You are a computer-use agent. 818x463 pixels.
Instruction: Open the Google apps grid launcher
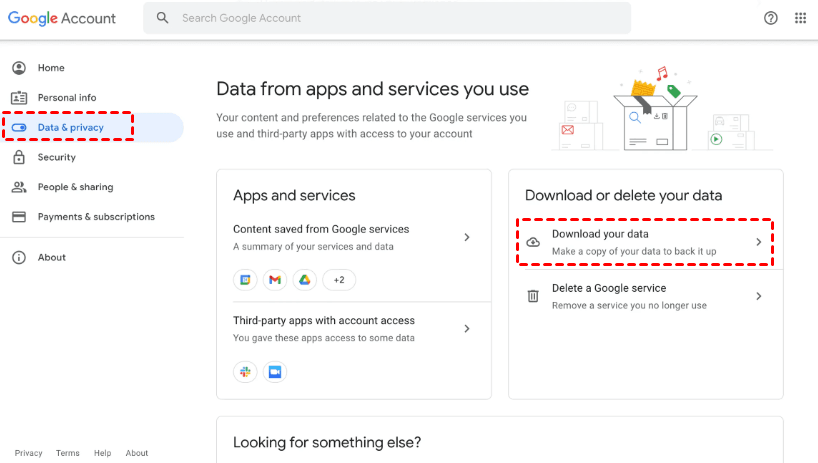pyautogui.click(x=800, y=18)
